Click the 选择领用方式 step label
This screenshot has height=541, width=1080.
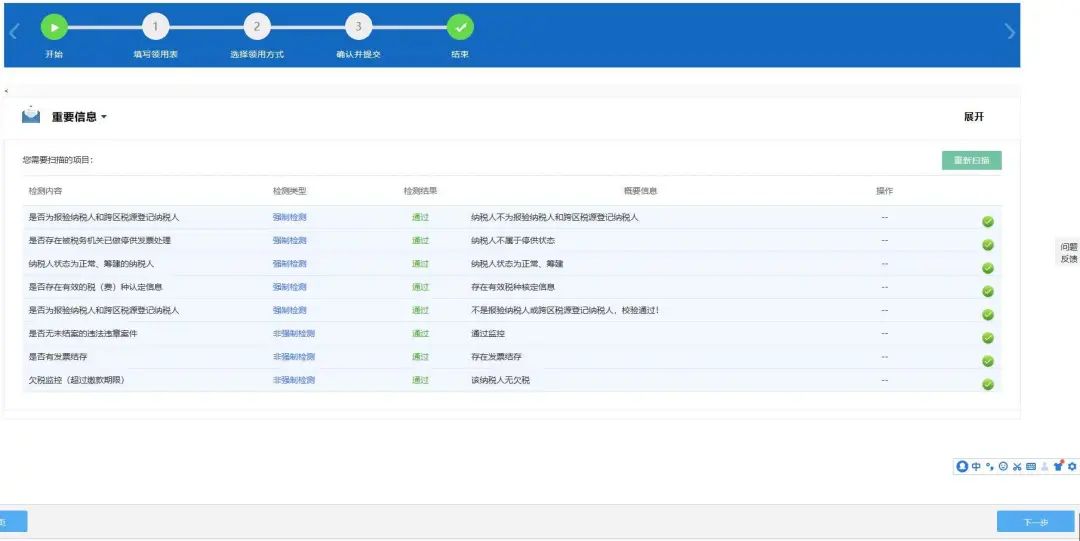(257, 54)
